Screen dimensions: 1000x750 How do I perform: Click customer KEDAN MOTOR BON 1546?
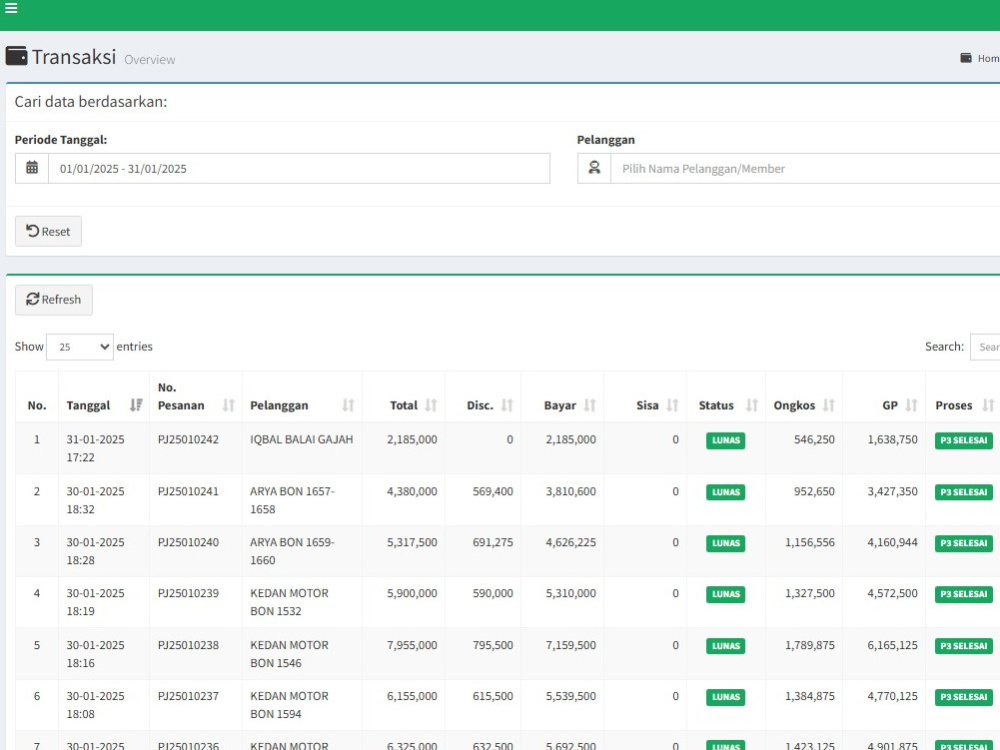tap(290, 654)
